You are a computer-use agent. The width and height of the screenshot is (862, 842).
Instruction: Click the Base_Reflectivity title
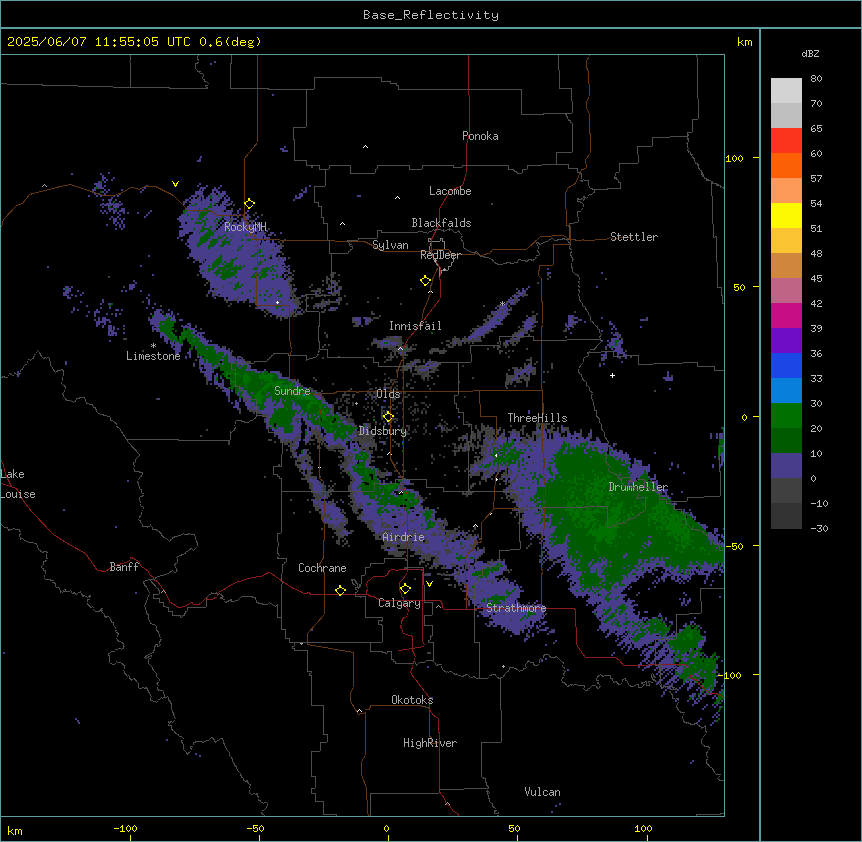tap(431, 15)
